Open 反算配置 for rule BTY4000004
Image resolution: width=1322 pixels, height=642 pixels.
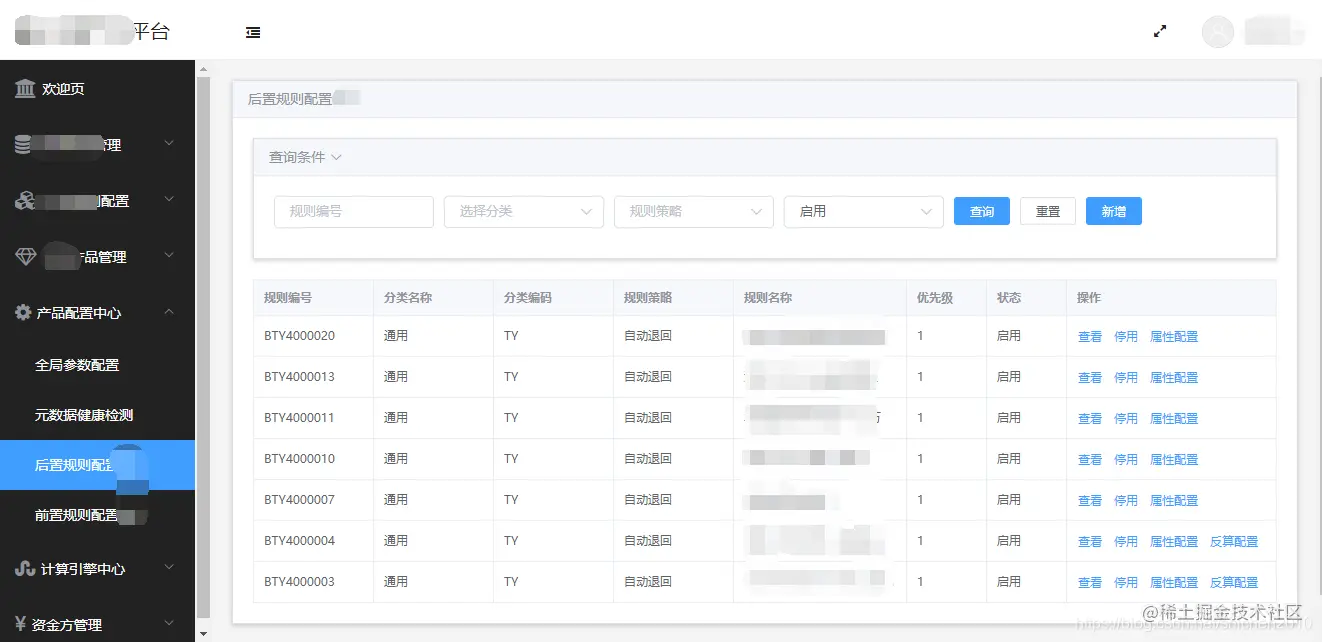pos(1236,541)
